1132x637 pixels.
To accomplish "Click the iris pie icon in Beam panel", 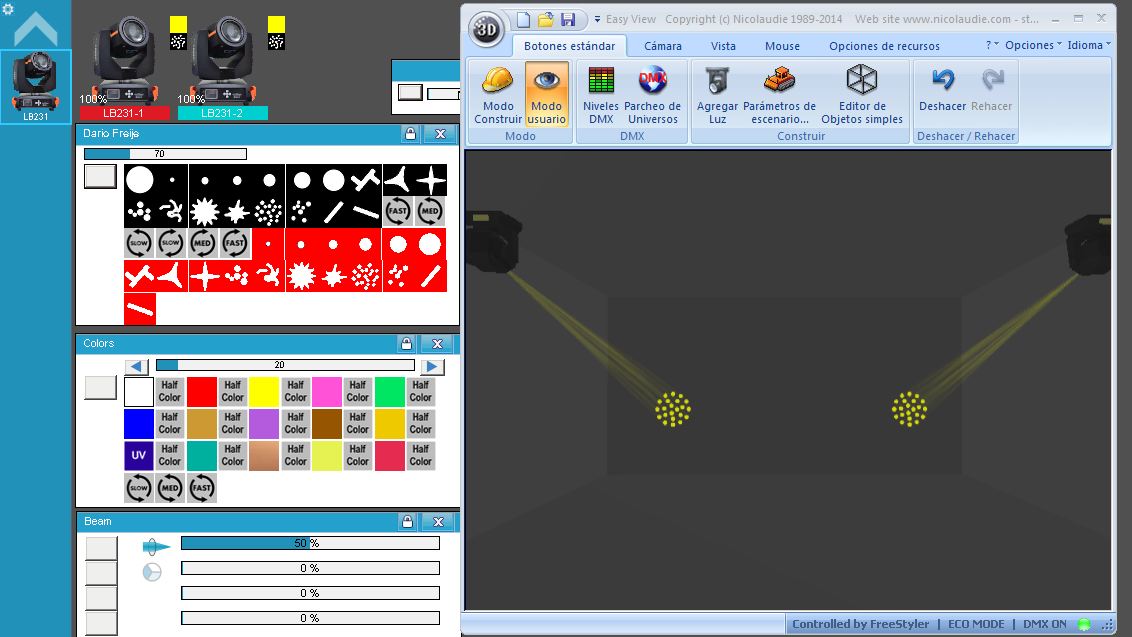I will click(x=152, y=572).
